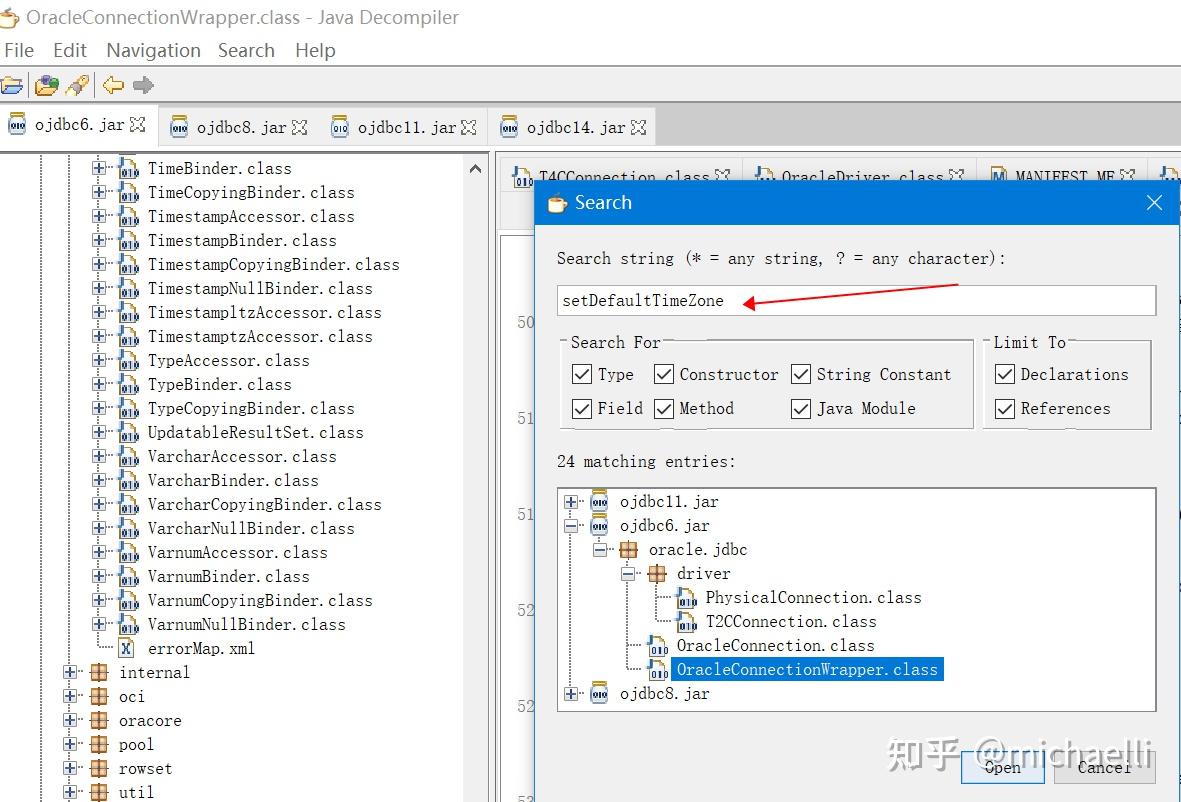Viewport: 1181px width, 802px height.
Task: Disable the String Constant checkbox
Action: coord(801,374)
